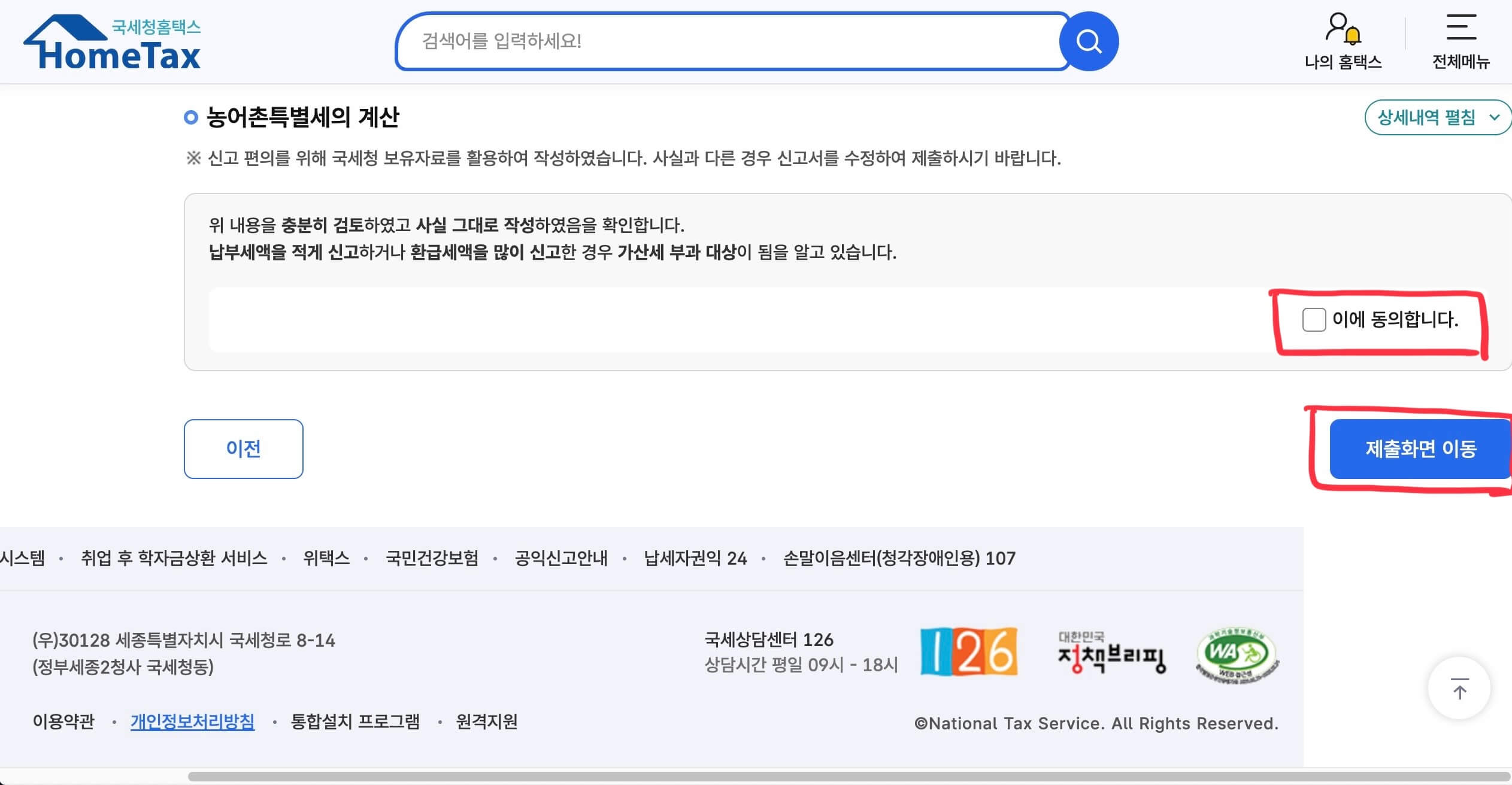Click the 이전 previous button
Image resolution: width=1512 pixels, height=785 pixels.
click(243, 448)
